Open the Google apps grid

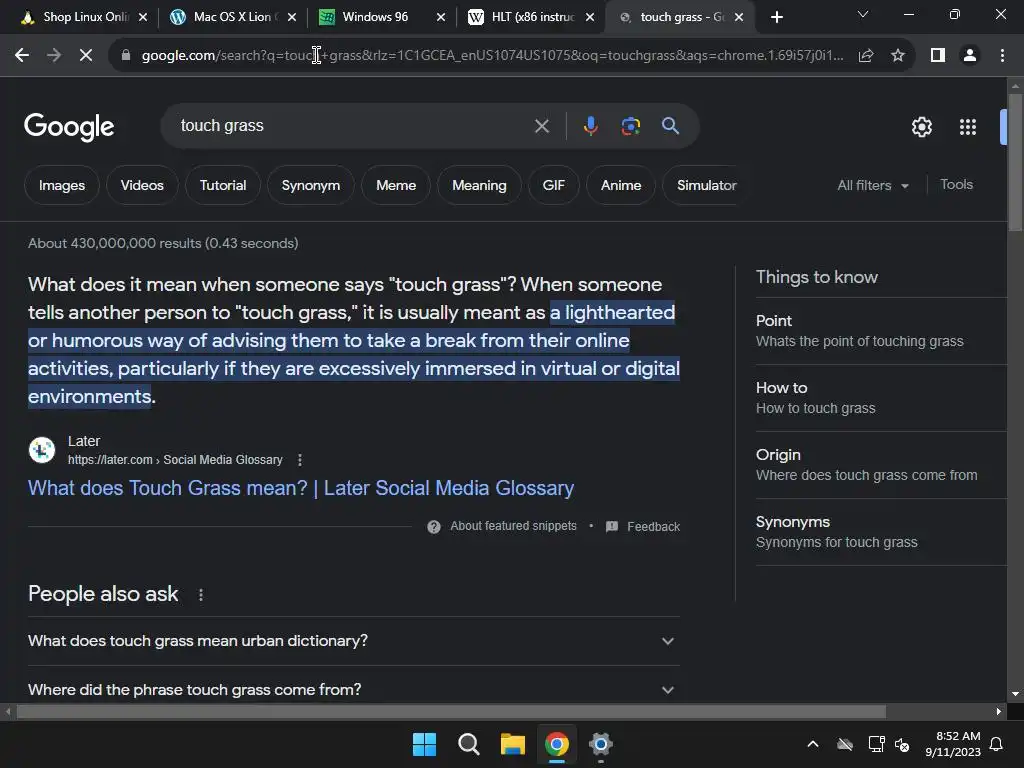pyautogui.click(x=967, y=127)
